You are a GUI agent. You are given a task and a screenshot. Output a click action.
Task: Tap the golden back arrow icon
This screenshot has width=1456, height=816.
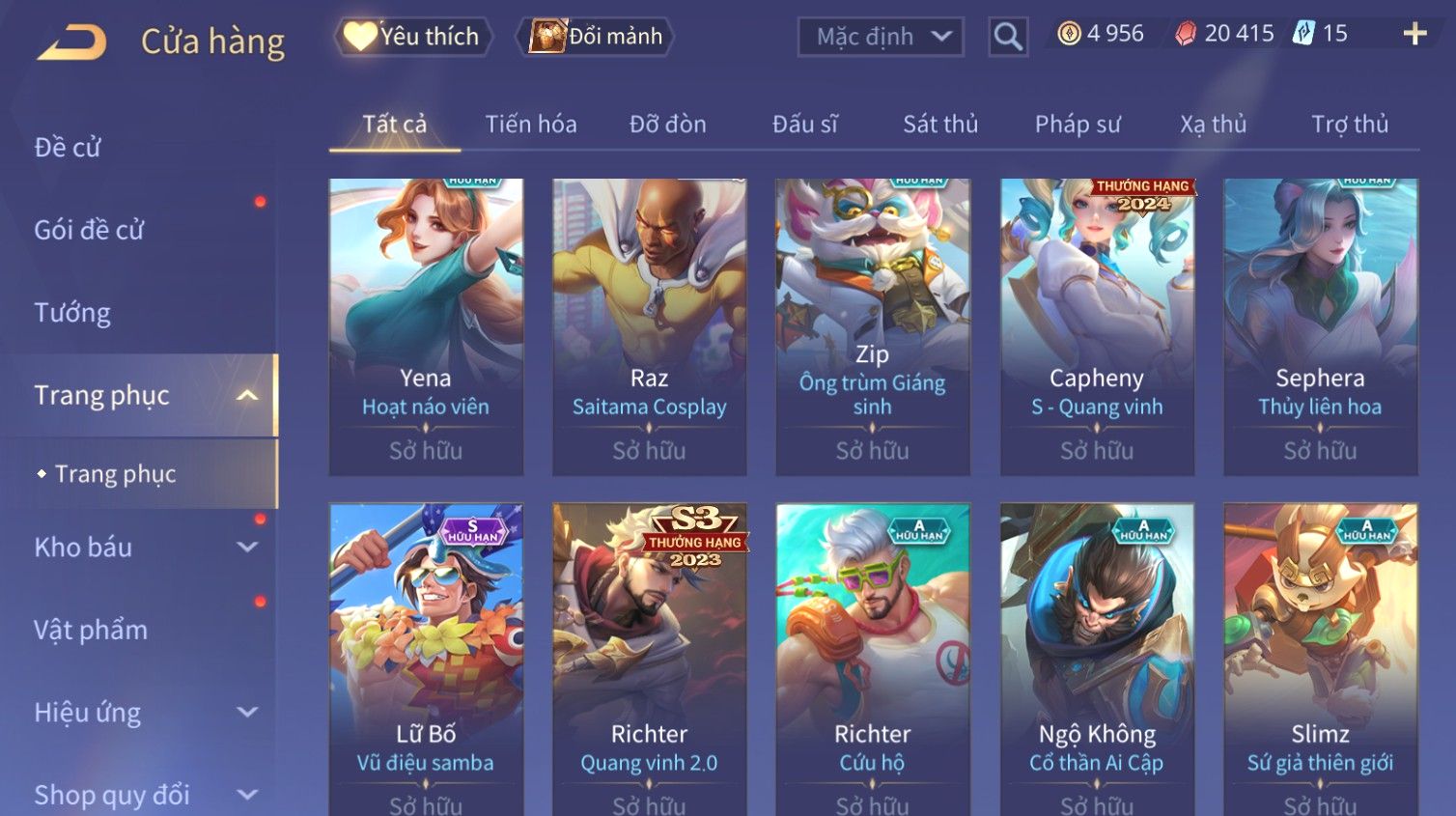[71, 42]
